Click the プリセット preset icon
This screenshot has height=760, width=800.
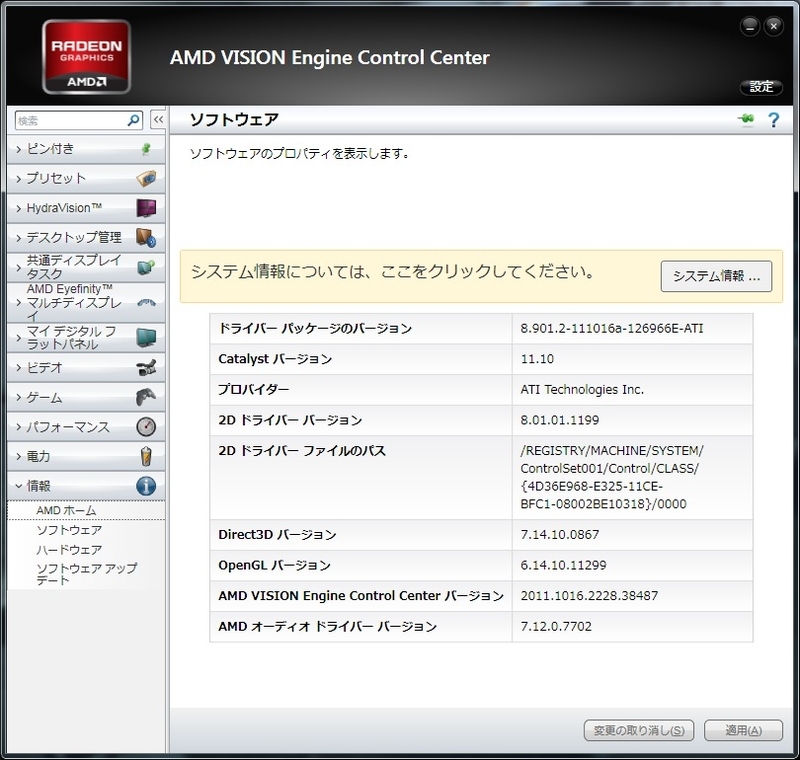tap(146, 179)
